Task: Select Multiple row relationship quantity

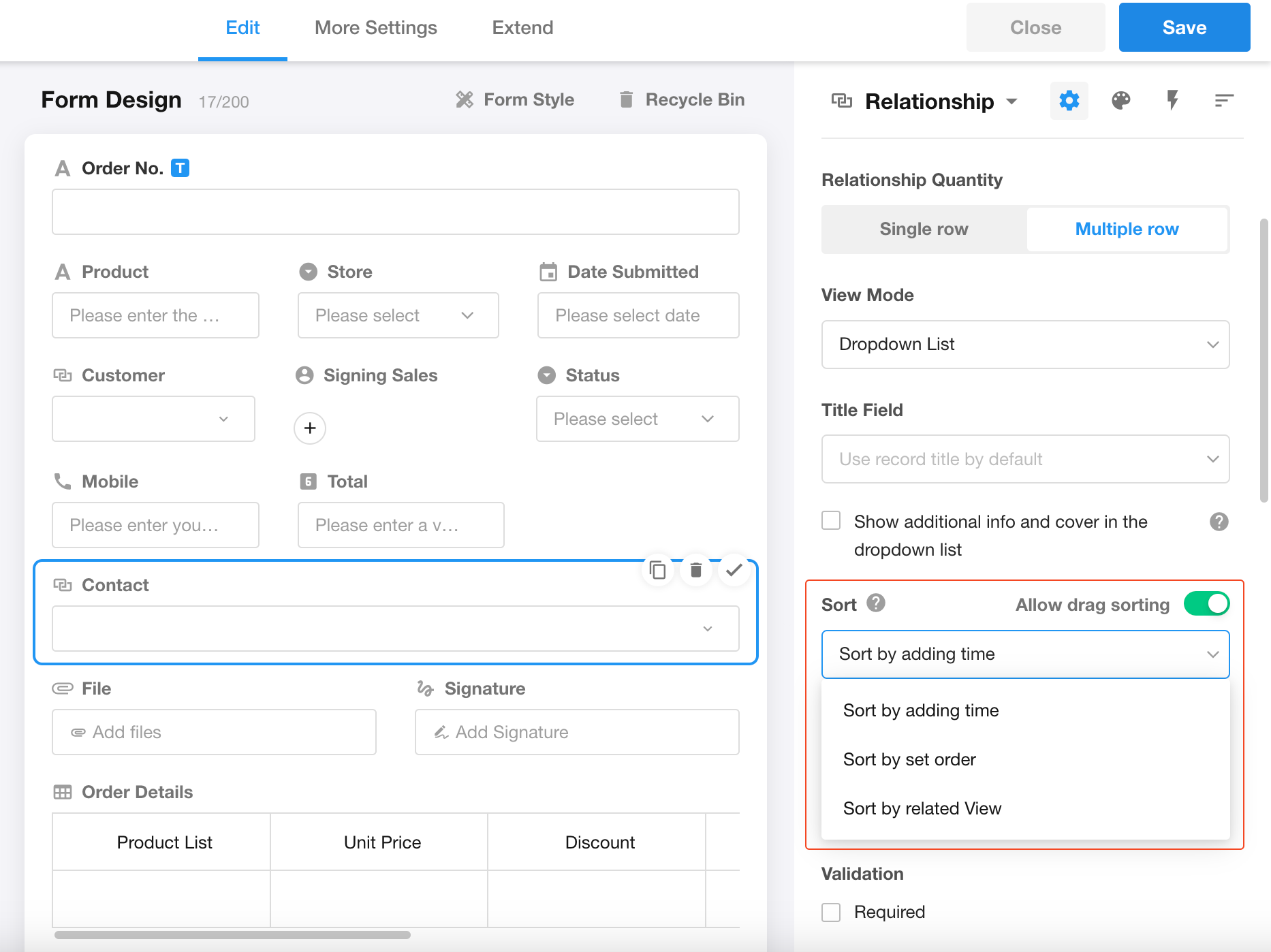Action: [x=1127, y=229]
